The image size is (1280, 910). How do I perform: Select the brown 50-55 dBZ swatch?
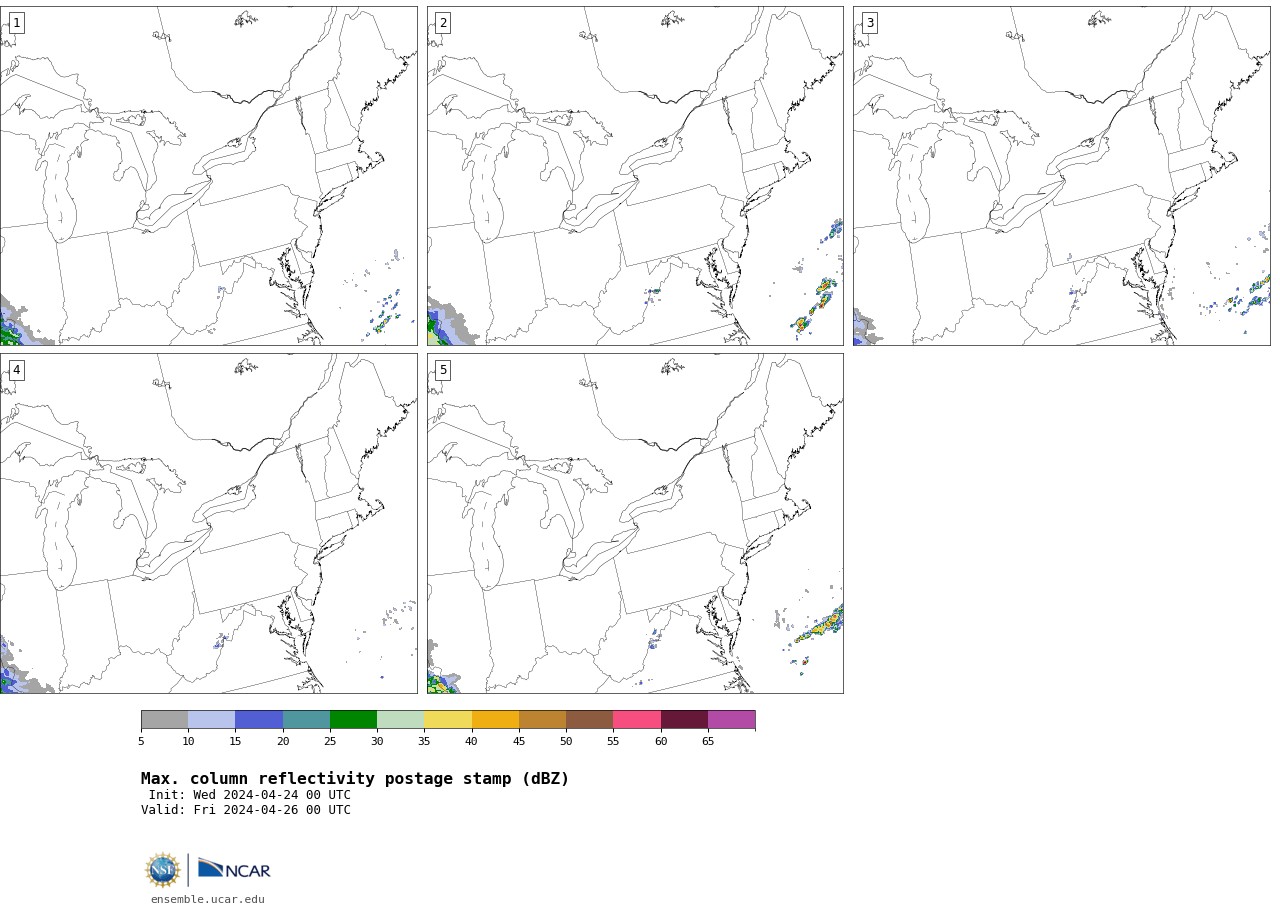(590, 720)
